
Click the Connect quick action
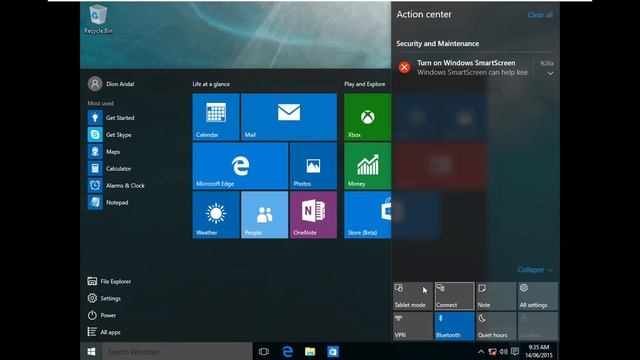pyautogui.click(x=454, y=296)
